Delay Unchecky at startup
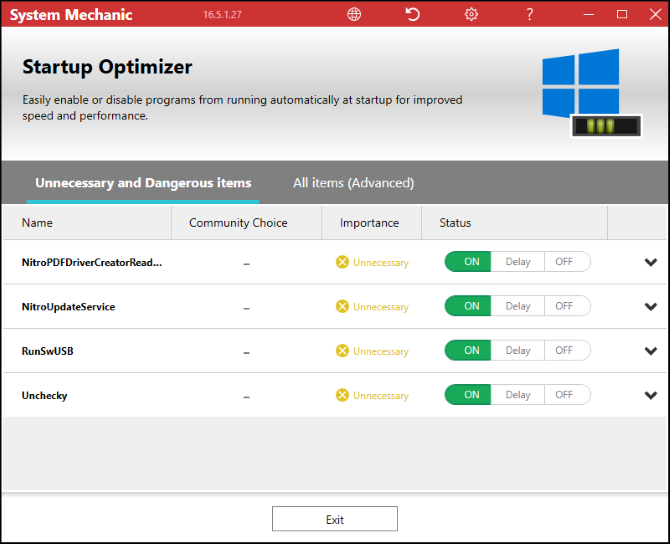This screenshot has width=670, height=544. pyautogui.click(x=518, y=395)
